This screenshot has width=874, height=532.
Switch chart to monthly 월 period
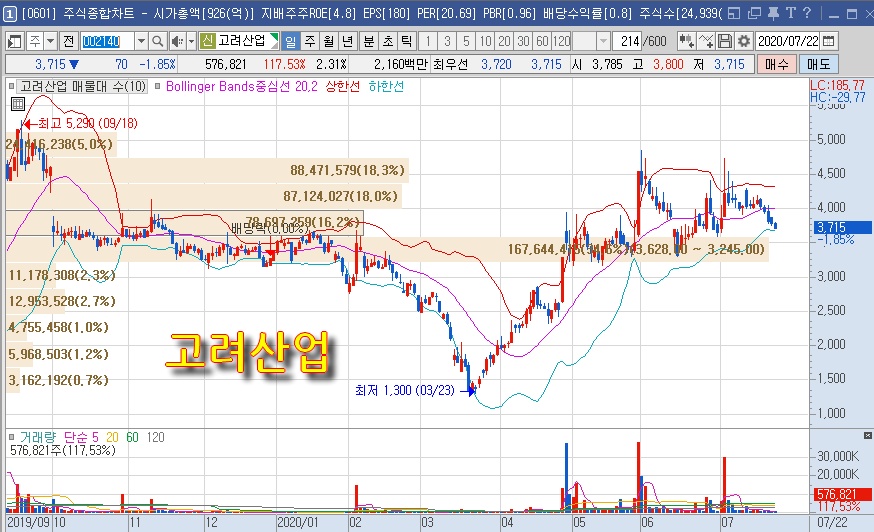329,41
